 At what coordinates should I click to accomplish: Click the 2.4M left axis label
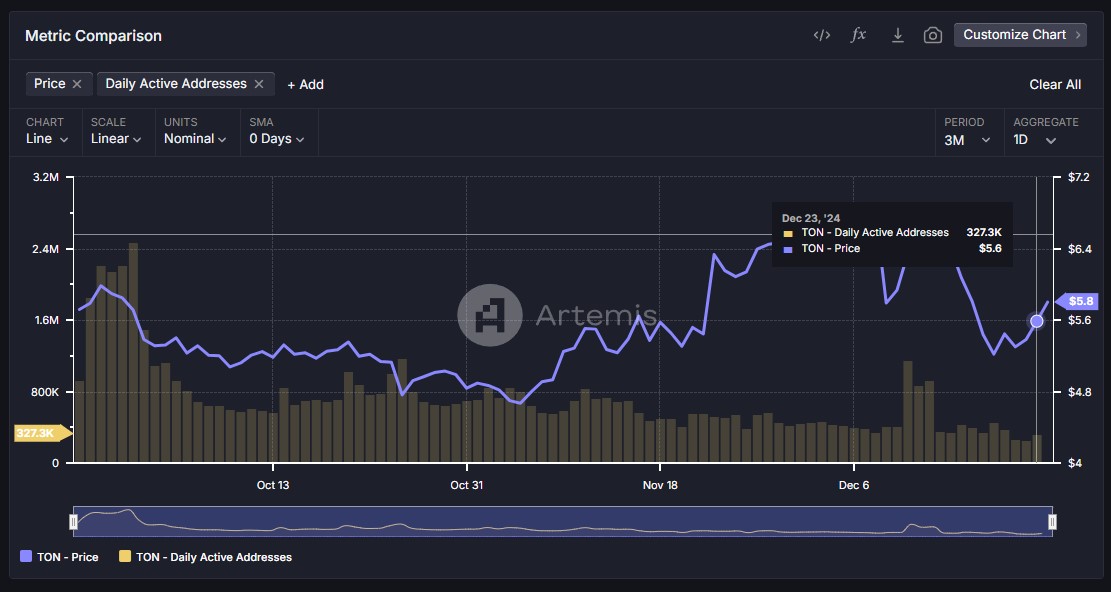point(45,249)
